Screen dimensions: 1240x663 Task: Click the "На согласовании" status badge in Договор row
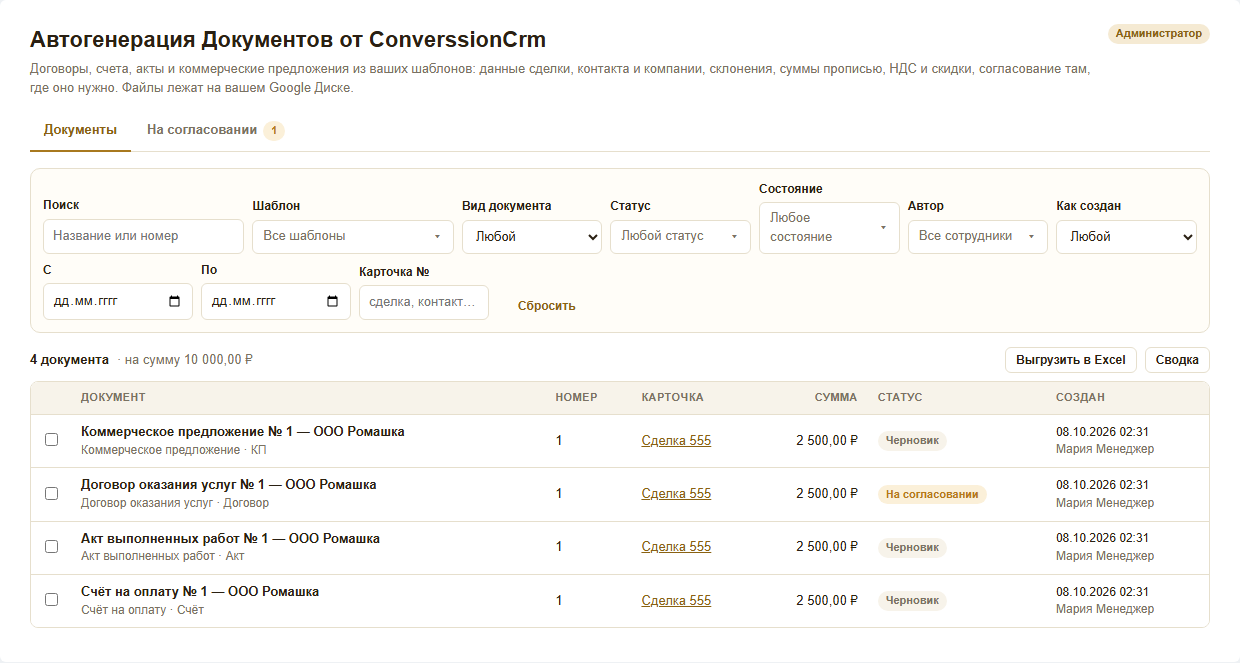[x=932, y=494]
